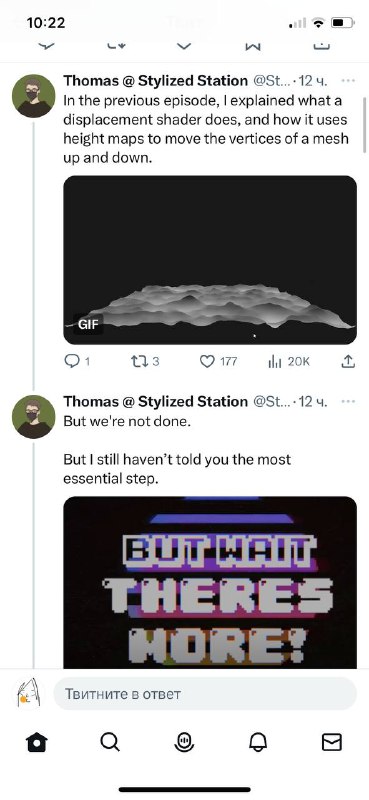Viewport: 369px width, 800px height.
Task: Open more options on 'But we're not done' tweet
Action: (348, 402)
